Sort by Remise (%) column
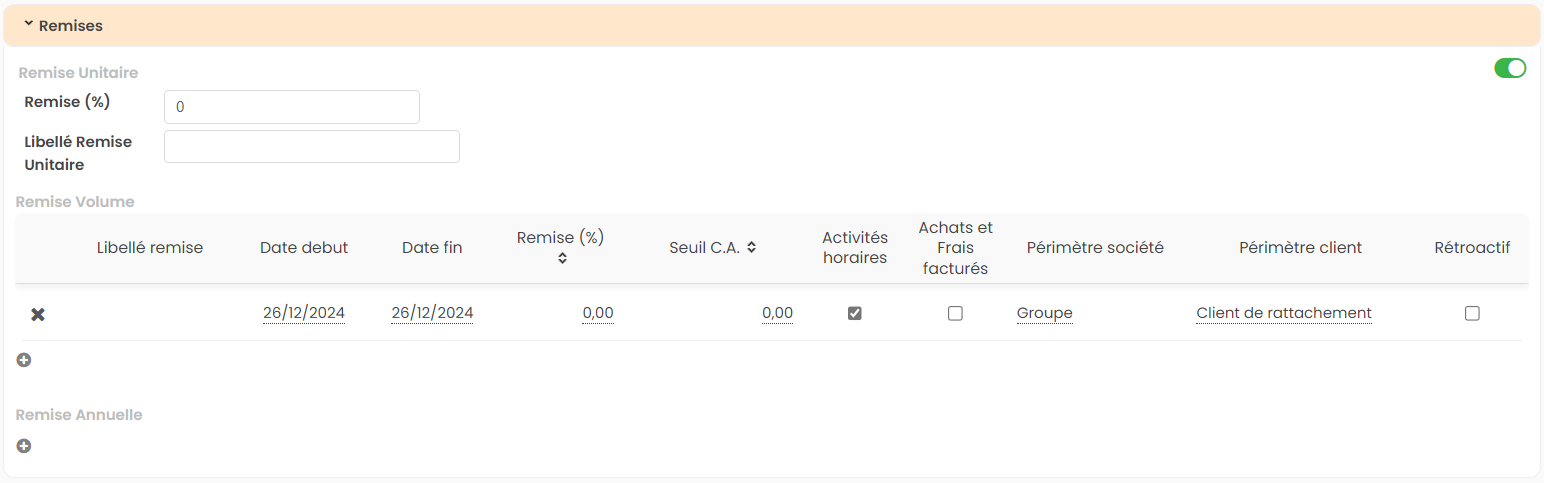This screenshot has width=1544, height=483. 562,258
